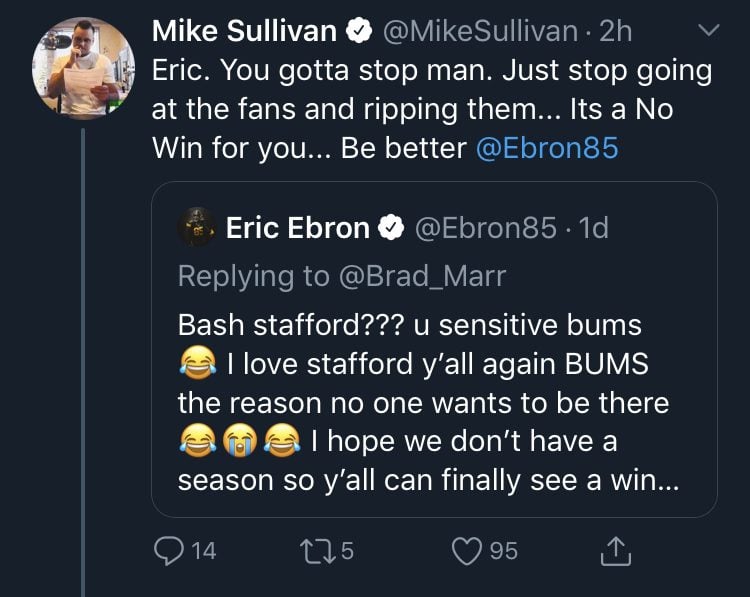Screen dimensions: 750x597
Task: Follow the blue @Ebron85 mention link
Action: pos(546,148)
